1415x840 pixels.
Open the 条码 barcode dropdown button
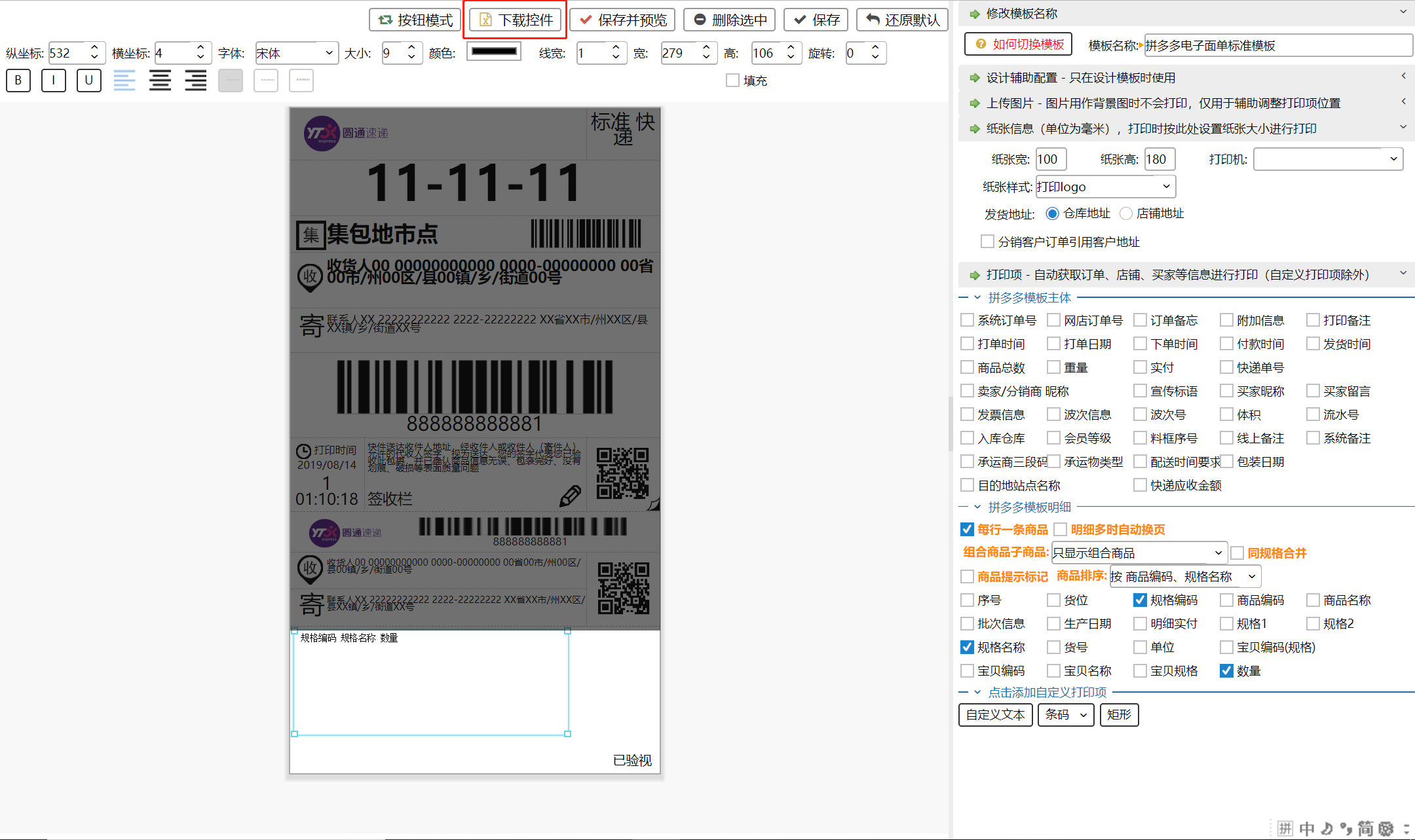(x=1066, y=714)
